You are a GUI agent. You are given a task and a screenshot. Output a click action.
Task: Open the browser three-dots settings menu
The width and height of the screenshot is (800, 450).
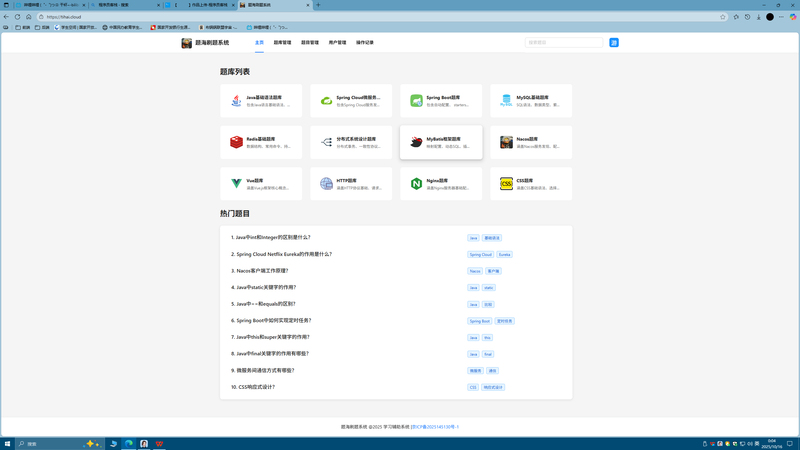coord(781,17)
